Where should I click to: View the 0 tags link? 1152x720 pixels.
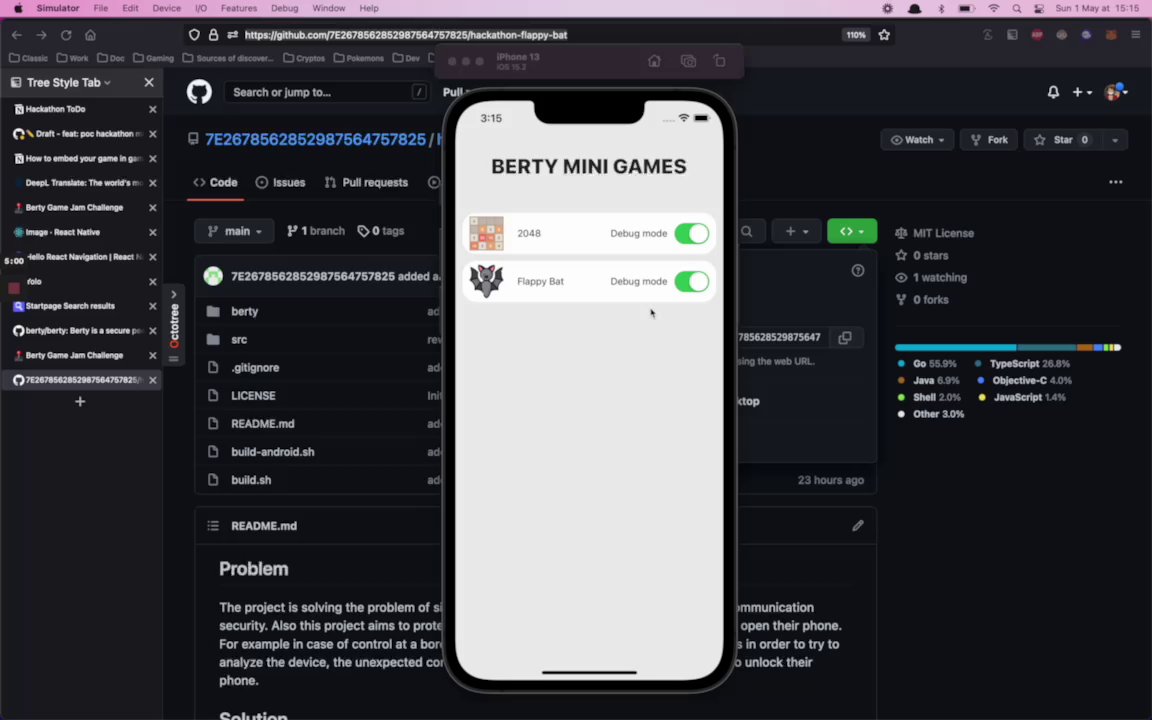(x=381, y=231)
